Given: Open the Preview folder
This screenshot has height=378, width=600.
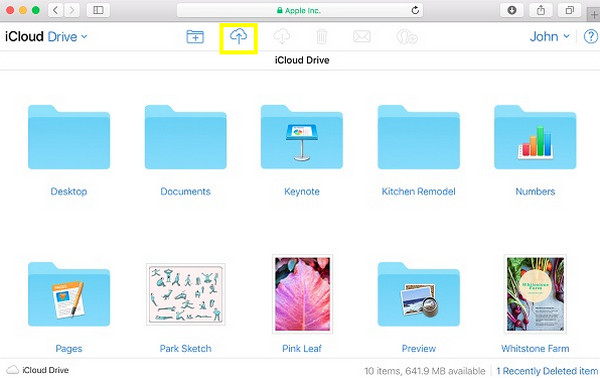Looking at the screenshot, I should [x=419, y=294].
